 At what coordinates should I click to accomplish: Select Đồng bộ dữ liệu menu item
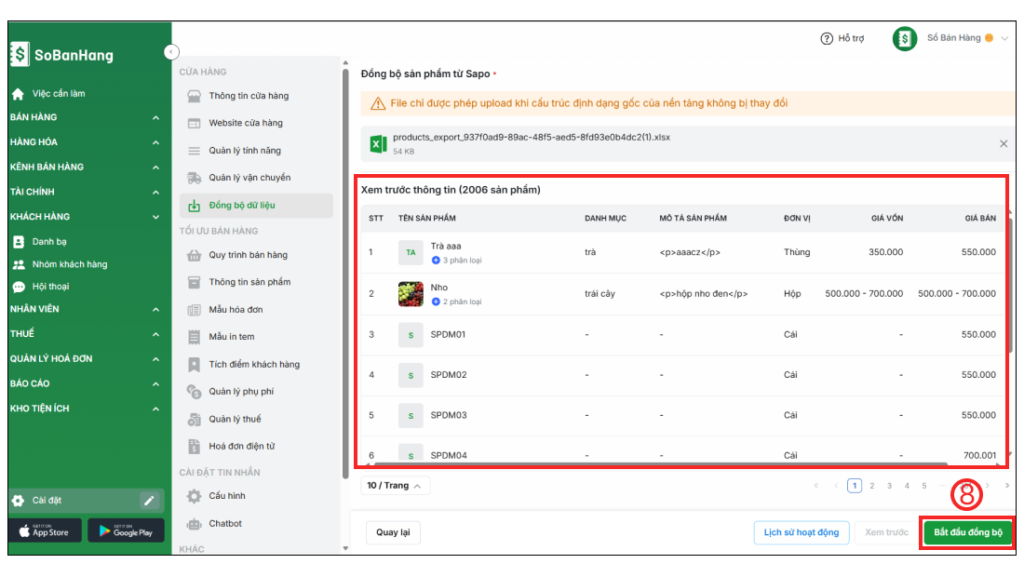(x=241, y=206)
